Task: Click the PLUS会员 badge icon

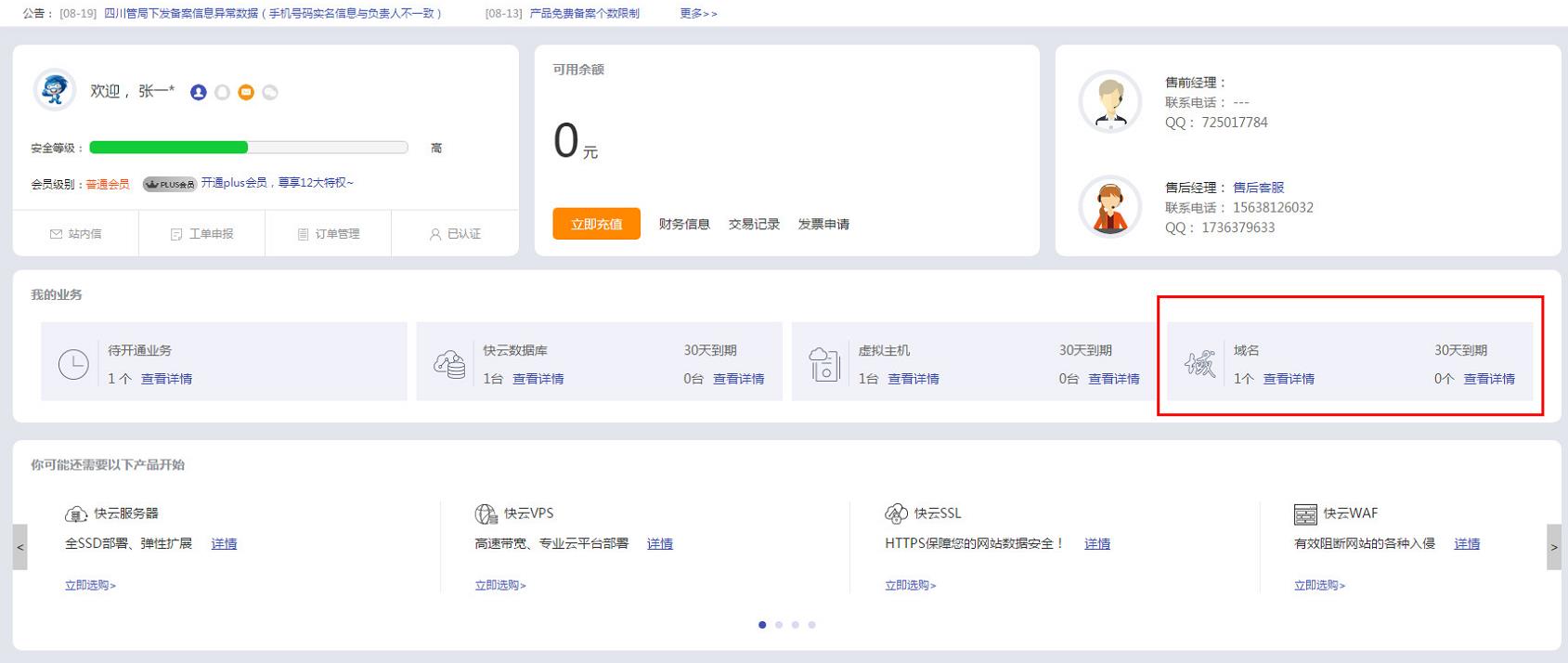Action: pyautogui.click(x=170, y=184)
